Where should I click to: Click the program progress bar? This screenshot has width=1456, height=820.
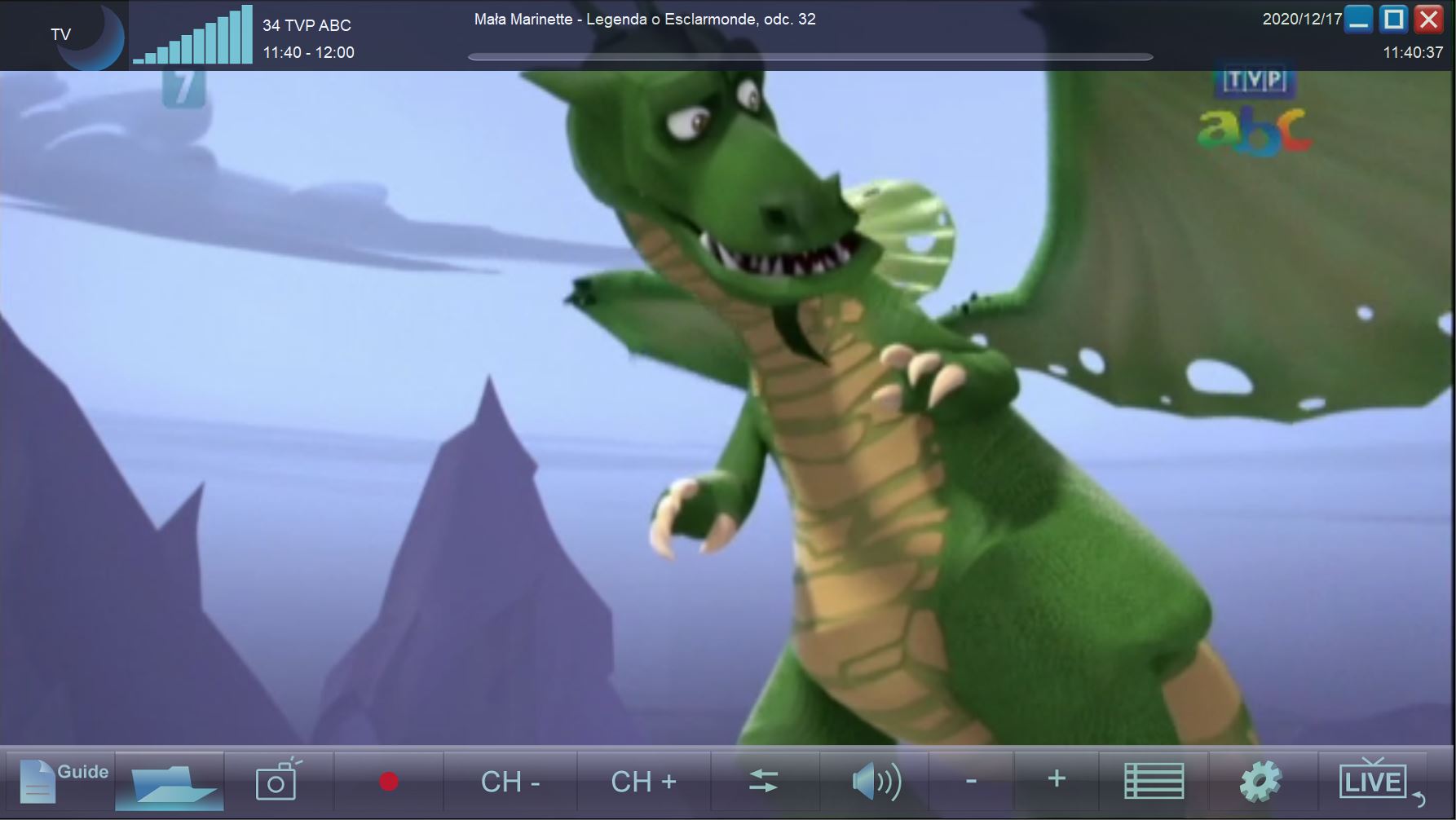pyautogui.click(x=810, y=57)
